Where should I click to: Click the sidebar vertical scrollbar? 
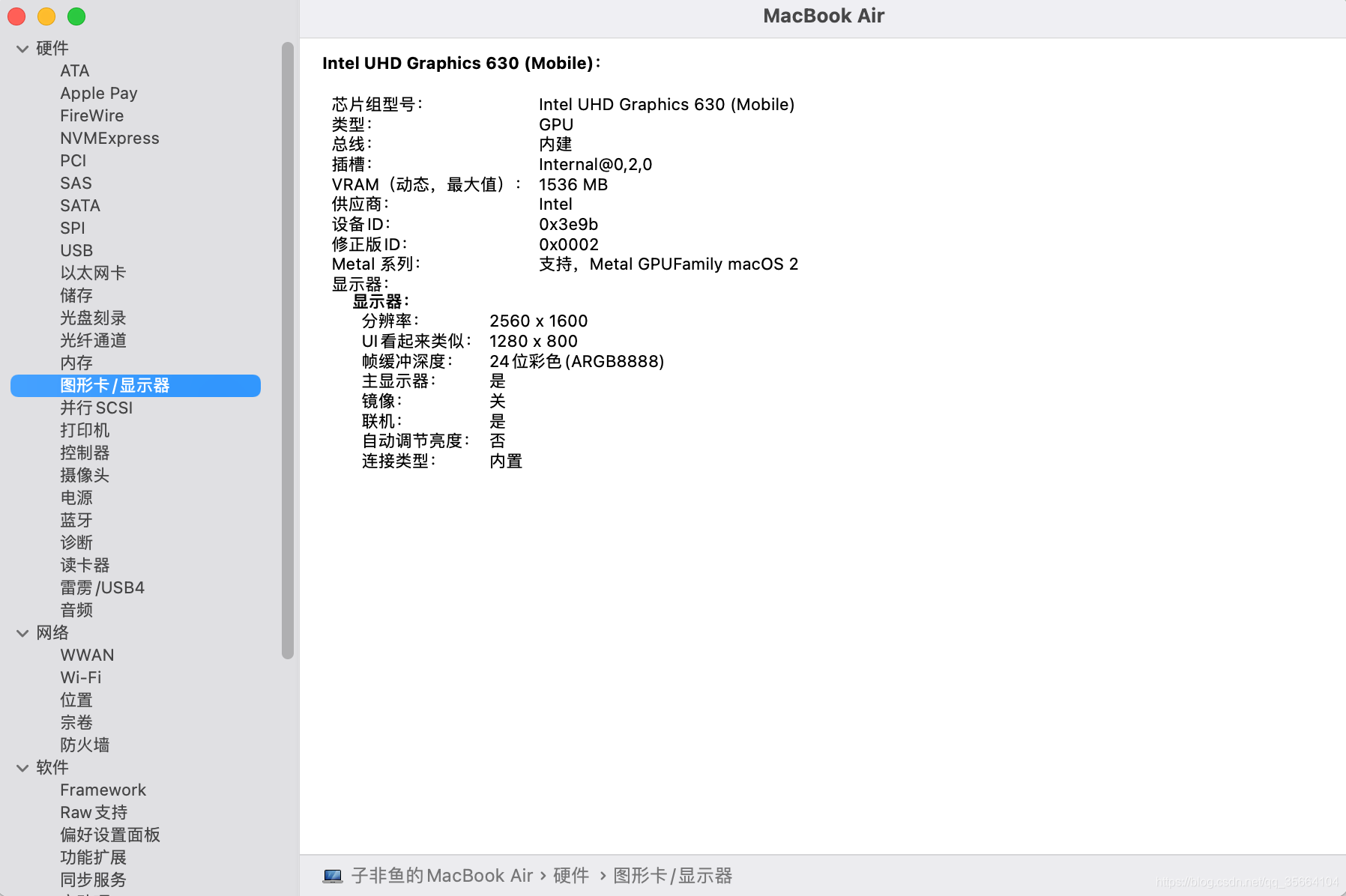(x=288, y=351)
